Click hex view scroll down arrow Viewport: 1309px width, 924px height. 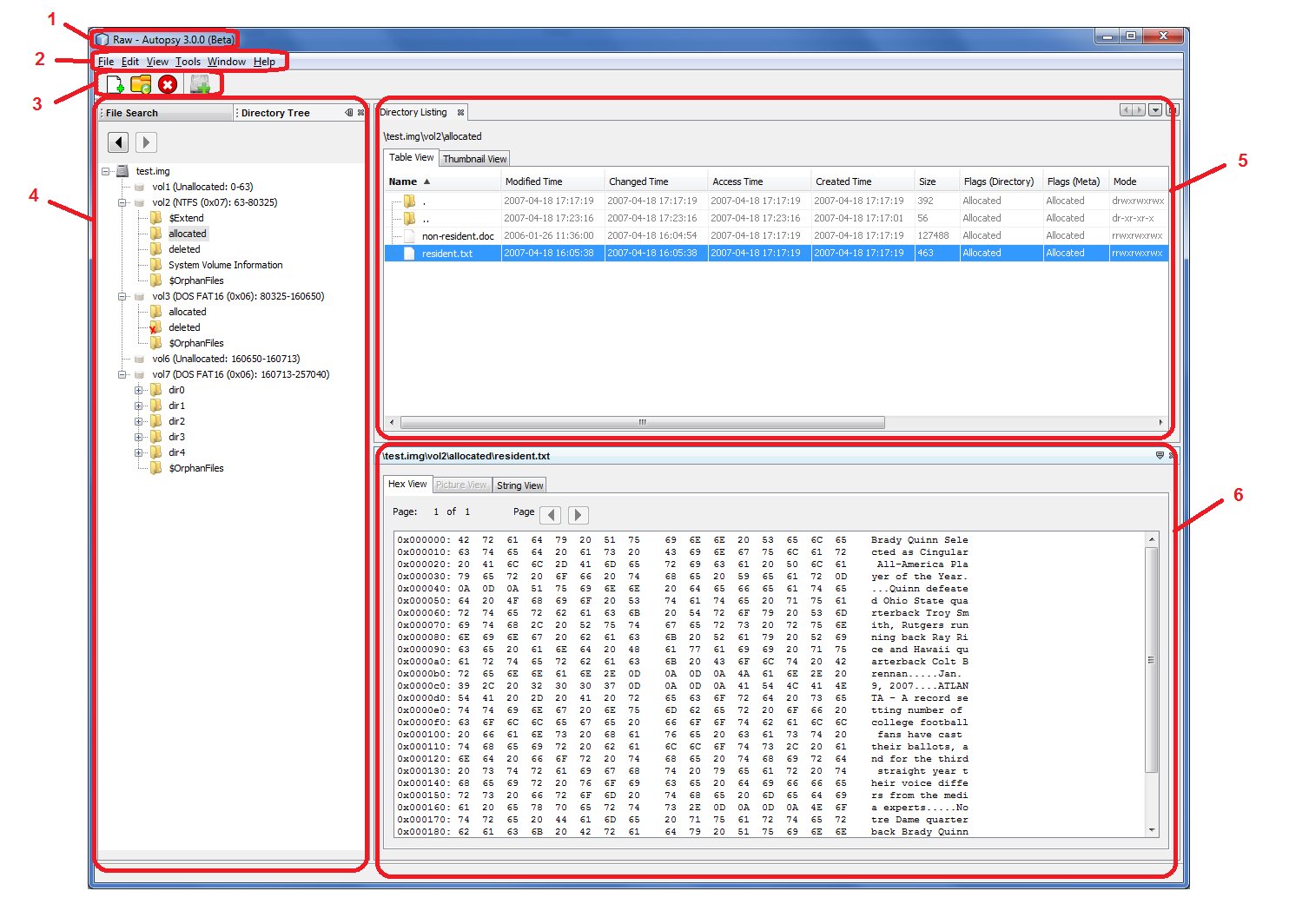click(x=1152, y=830)
